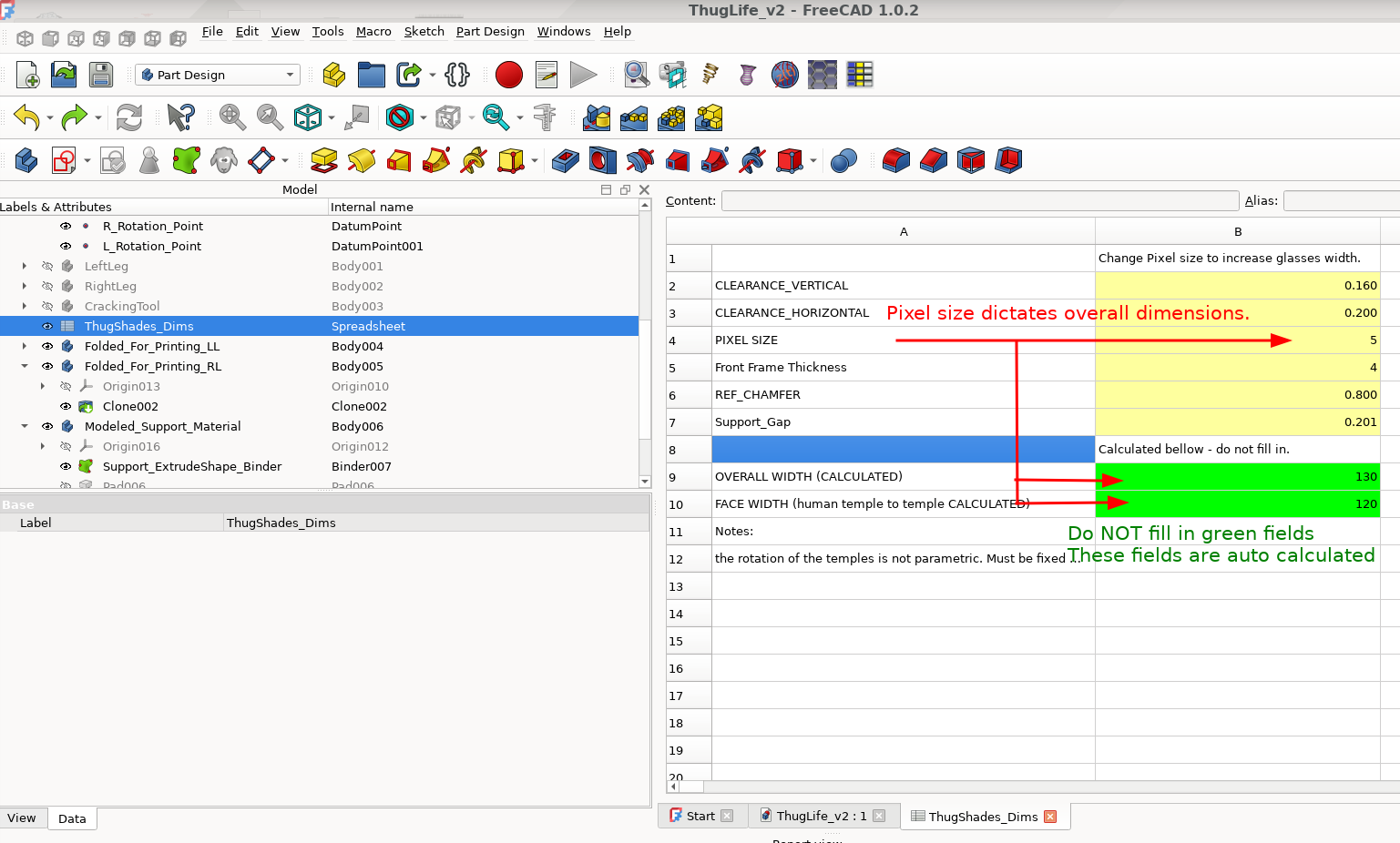This screenshot has height=843, width=1400.
Task: Collapse the Modeled_Support_Material body
Action: coord(25,426)
